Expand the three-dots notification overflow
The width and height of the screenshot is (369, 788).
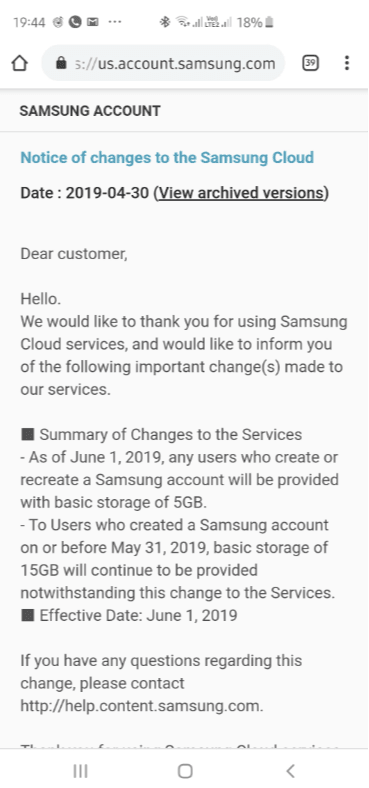[x=115, y=22]
